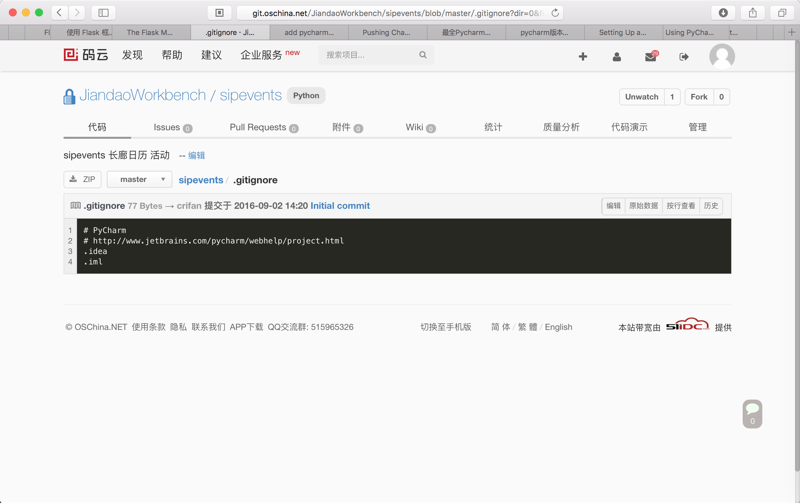
Task: Go back with Safari's back arrow
Action: tap(60, 12)
